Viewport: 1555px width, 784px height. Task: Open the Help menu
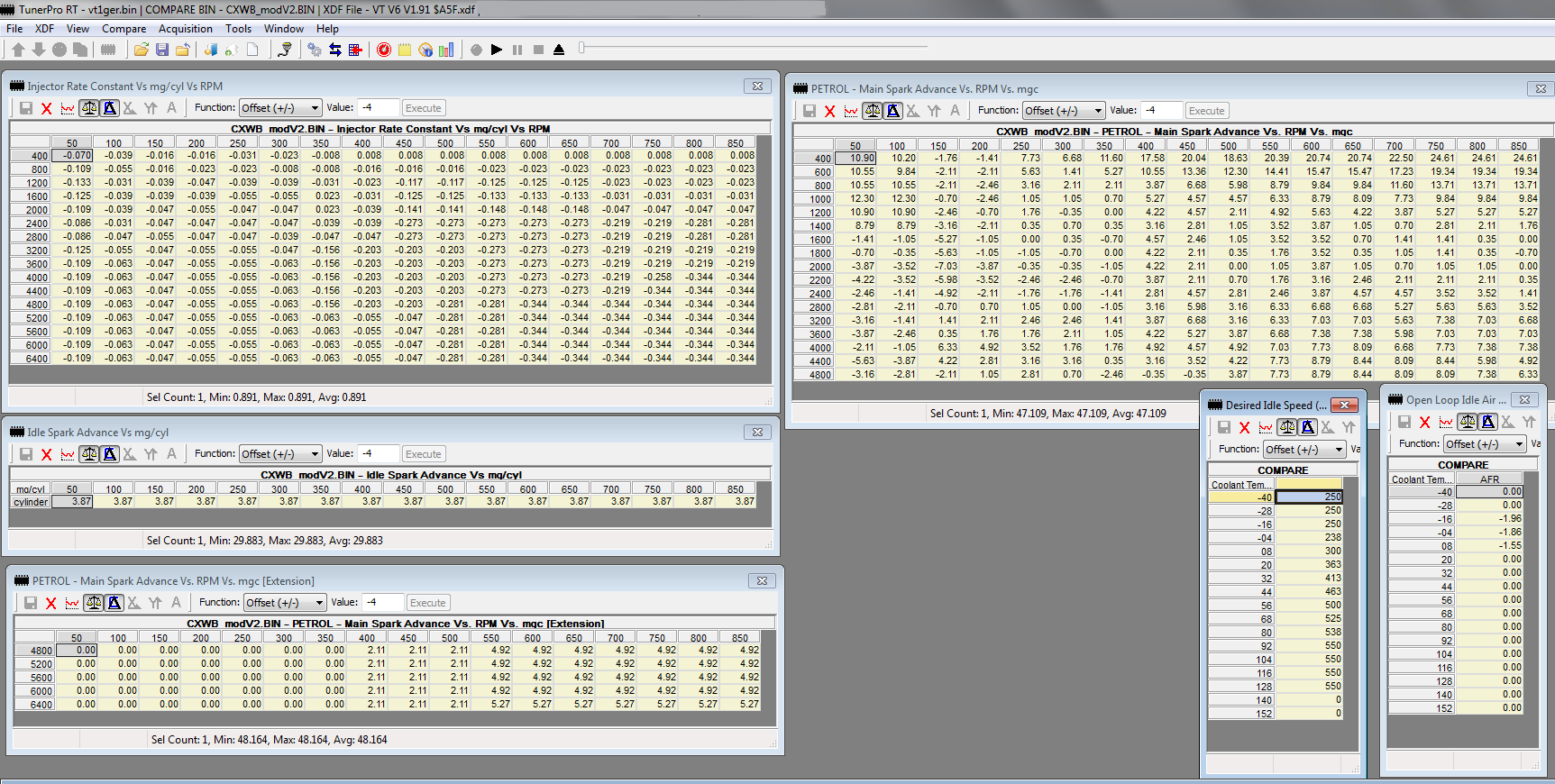click(x=327, y=29)
